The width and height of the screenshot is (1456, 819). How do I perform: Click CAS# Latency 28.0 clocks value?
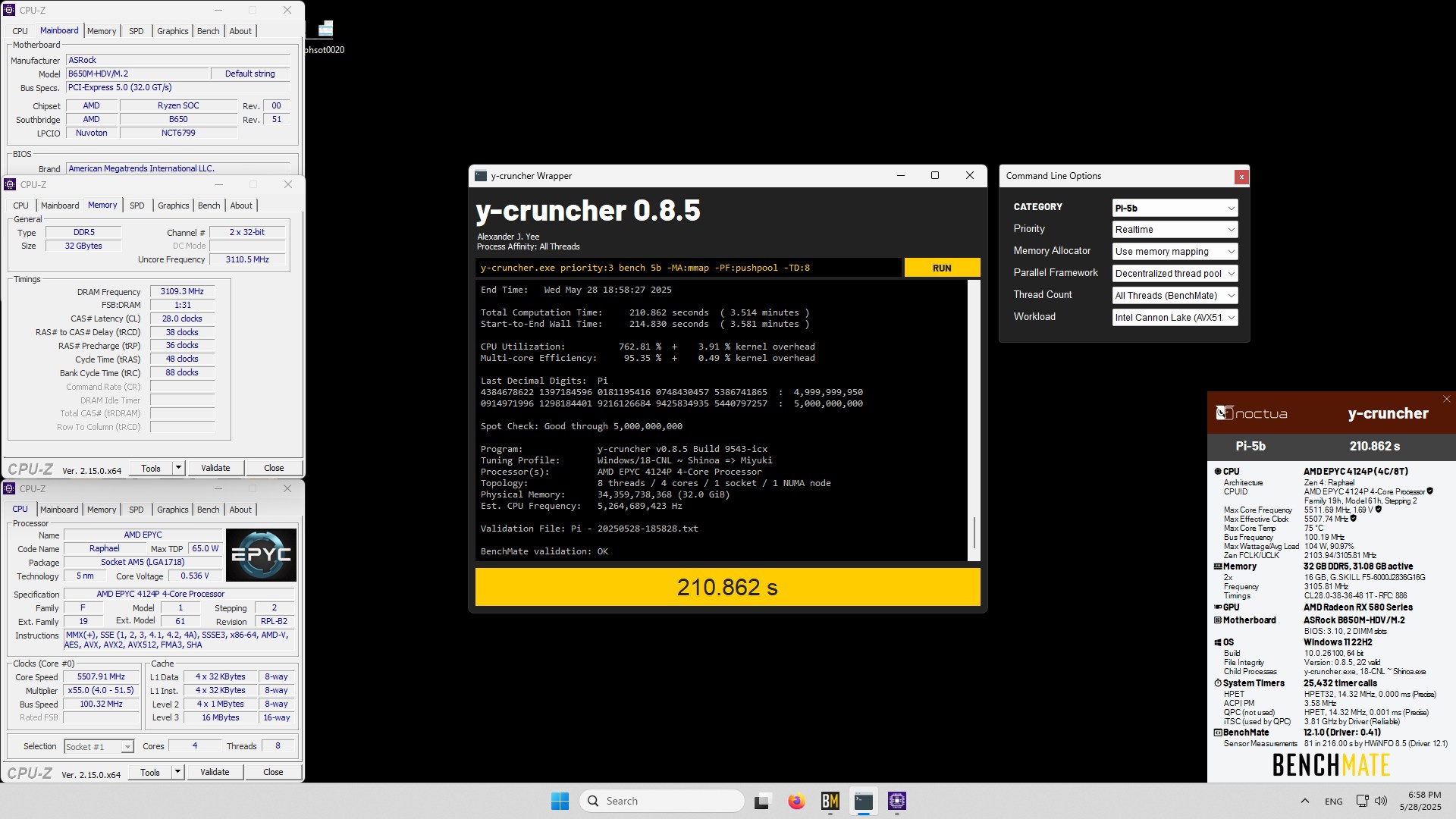click(x=182, y=318)
